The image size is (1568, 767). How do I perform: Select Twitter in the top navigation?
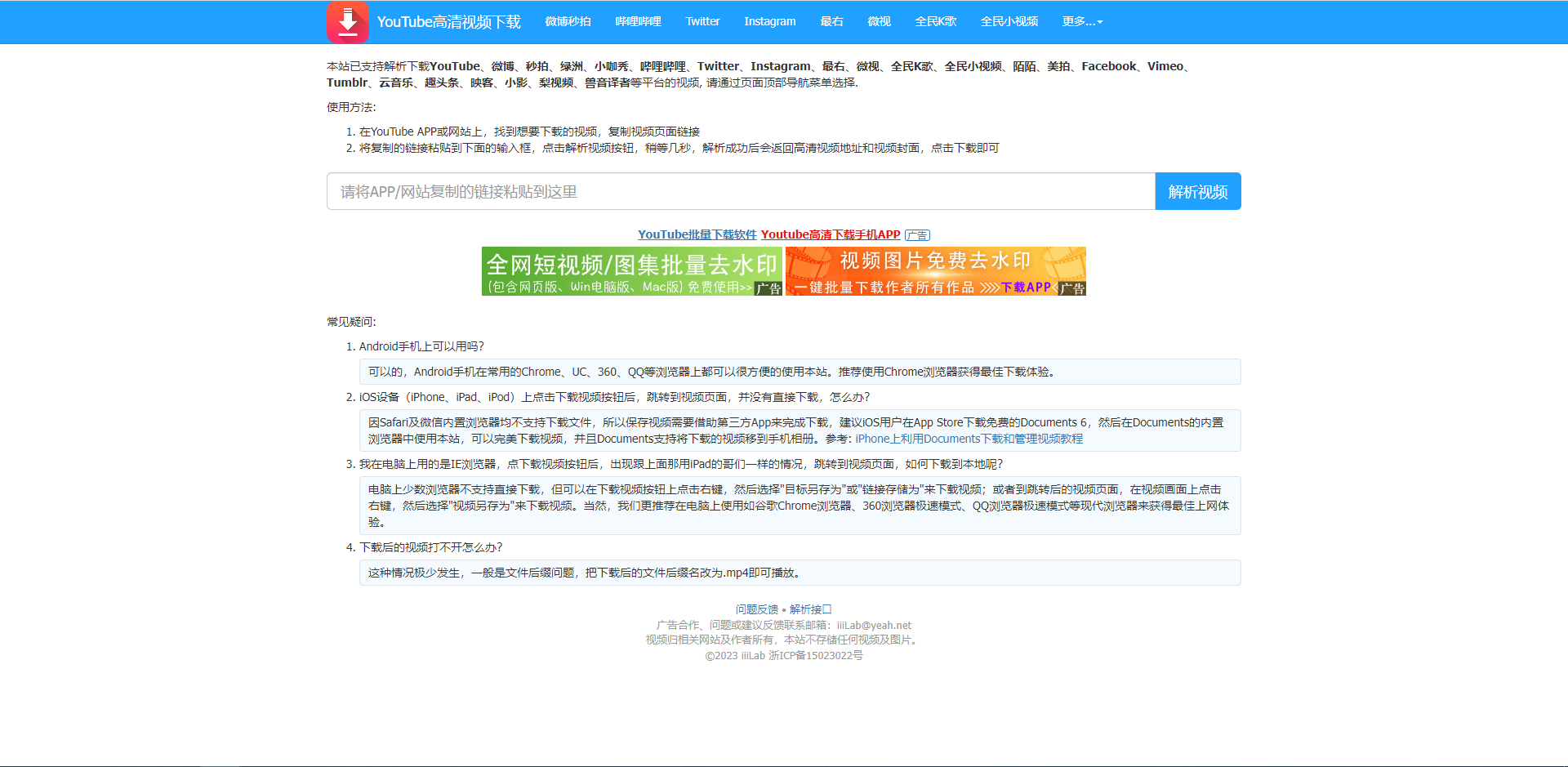(x=702, y=21)
